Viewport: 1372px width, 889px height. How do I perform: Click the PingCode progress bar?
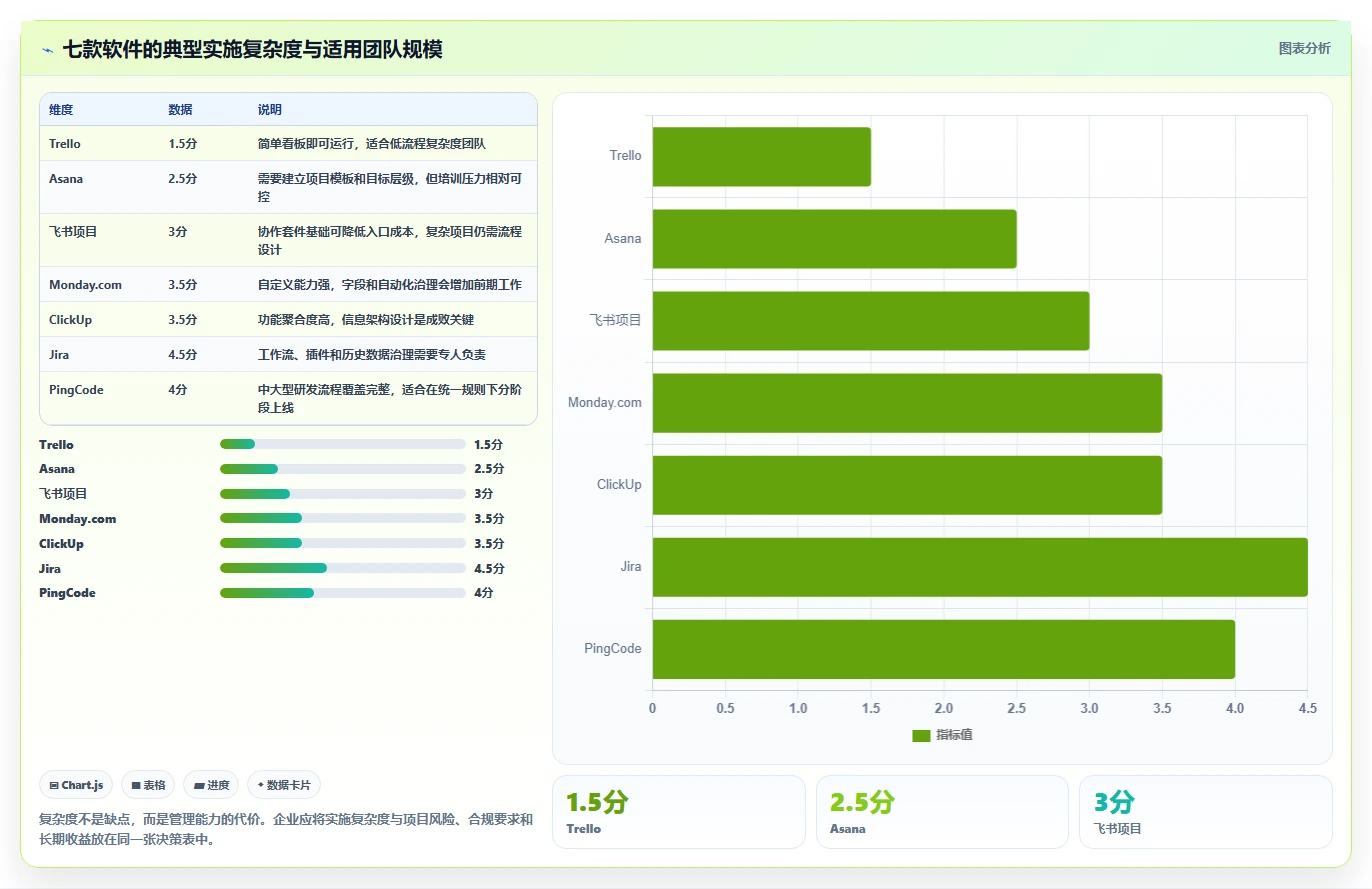click(x=343, y=593)
